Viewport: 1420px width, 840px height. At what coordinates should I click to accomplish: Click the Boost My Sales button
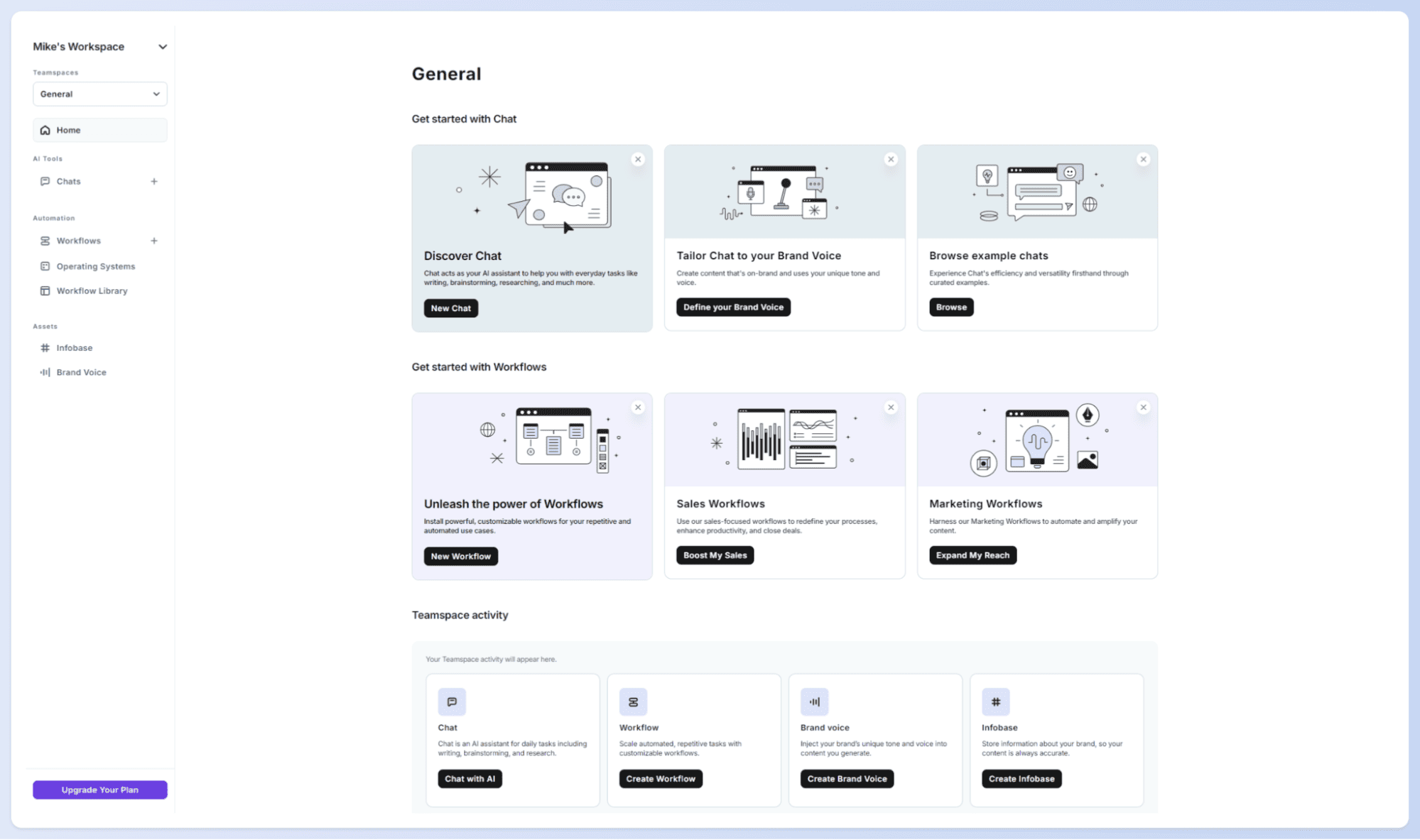point(715,555)
